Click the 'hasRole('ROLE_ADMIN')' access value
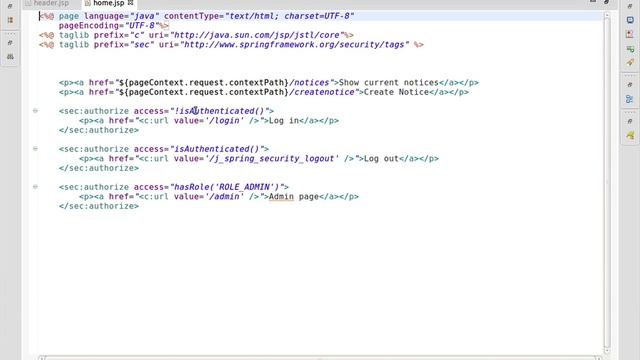The width and height of the screenshot is (640, 360). tap(227, 187)
